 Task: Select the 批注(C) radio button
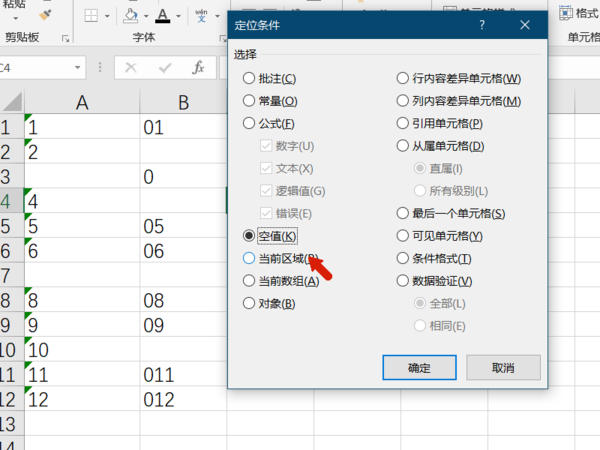pos(249,78)
